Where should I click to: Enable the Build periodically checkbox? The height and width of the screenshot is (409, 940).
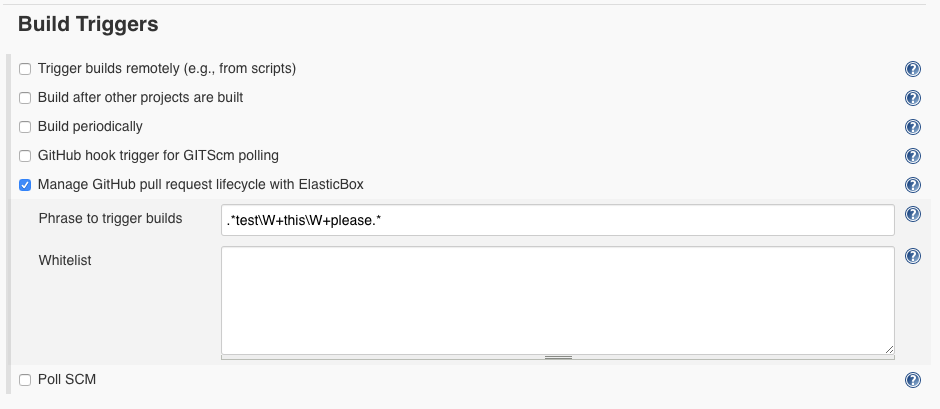[x=25, y=127]
